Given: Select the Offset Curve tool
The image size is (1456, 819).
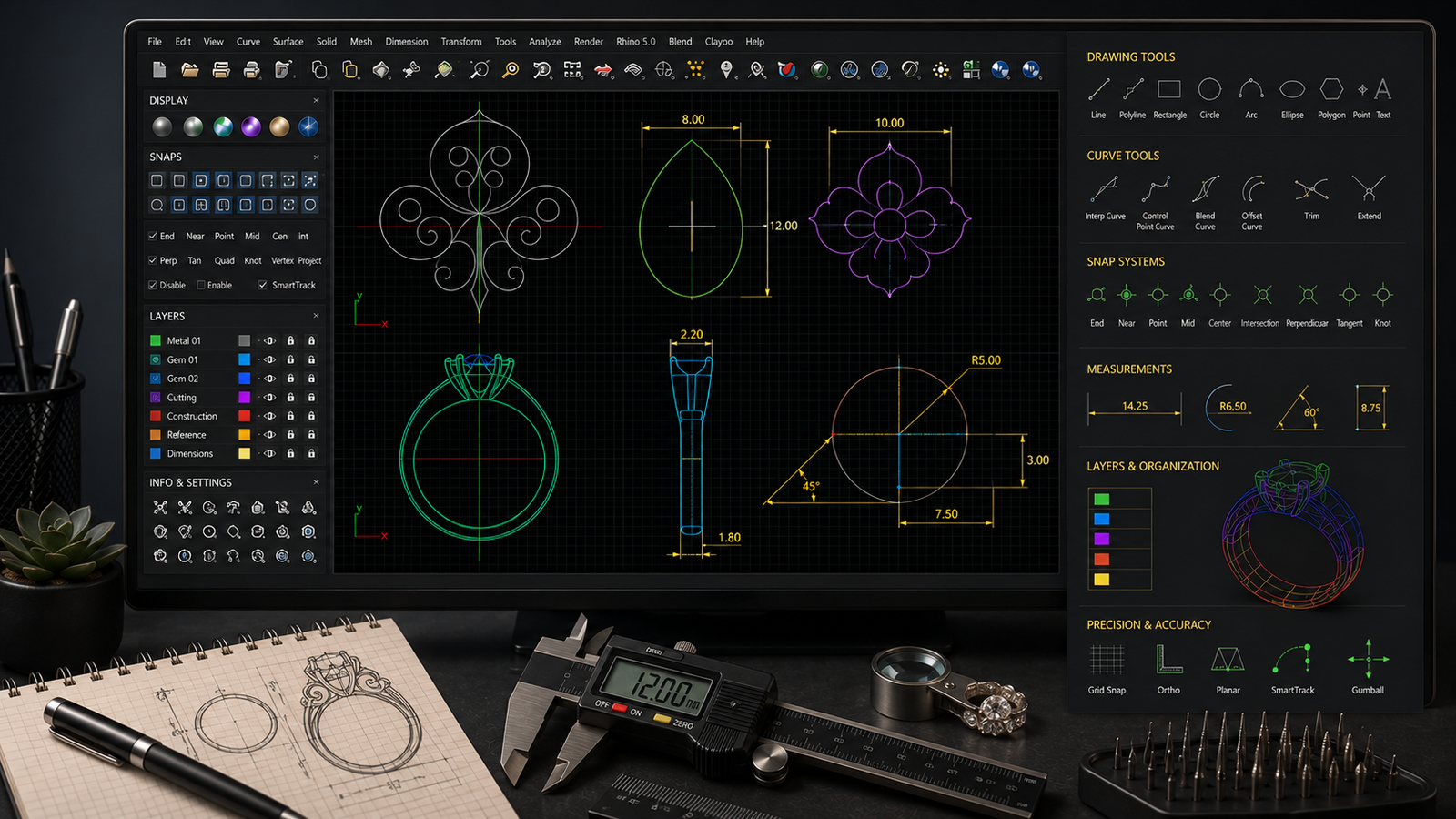Looking at the screenshot, I should [x=1253, y=188].
